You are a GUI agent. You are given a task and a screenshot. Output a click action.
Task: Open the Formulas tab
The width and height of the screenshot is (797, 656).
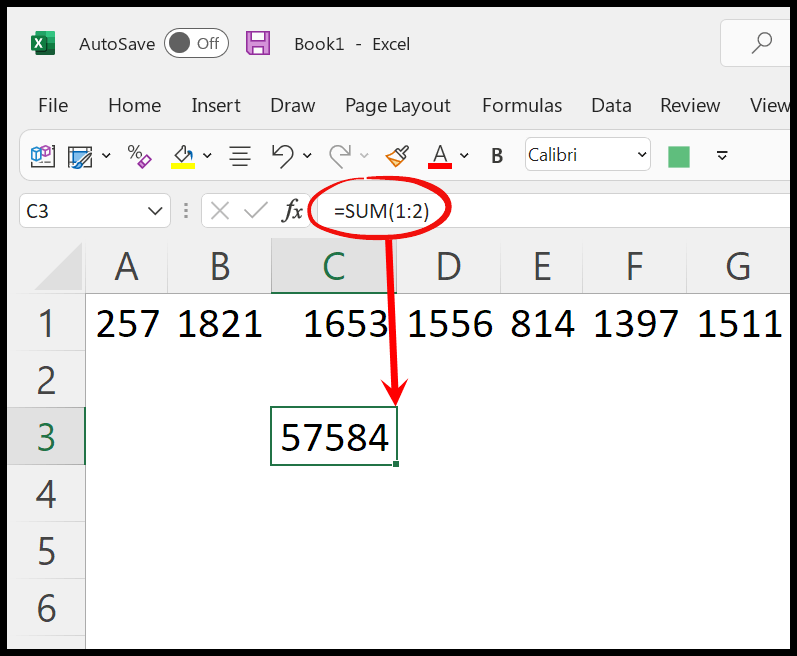[522, 105]
